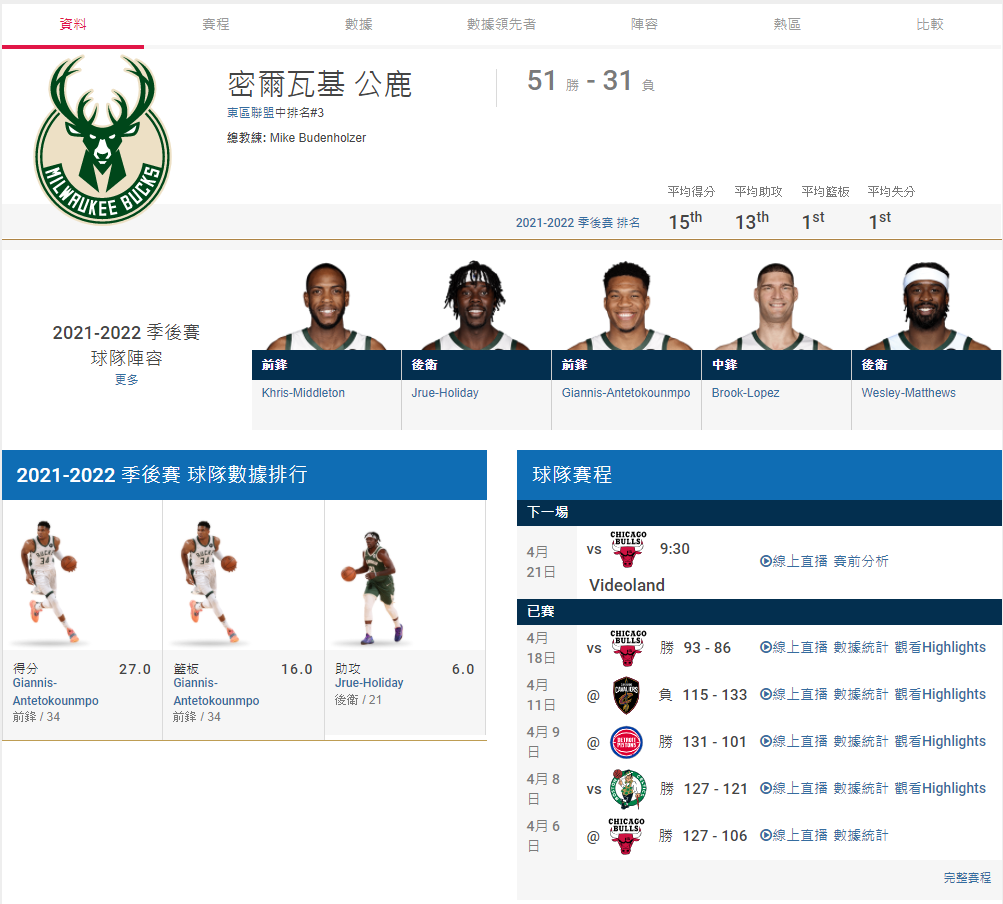Open 線上直播 for the 127 - 121 game
Viewport: 1003px width, 904px height.
coord(794,788)
